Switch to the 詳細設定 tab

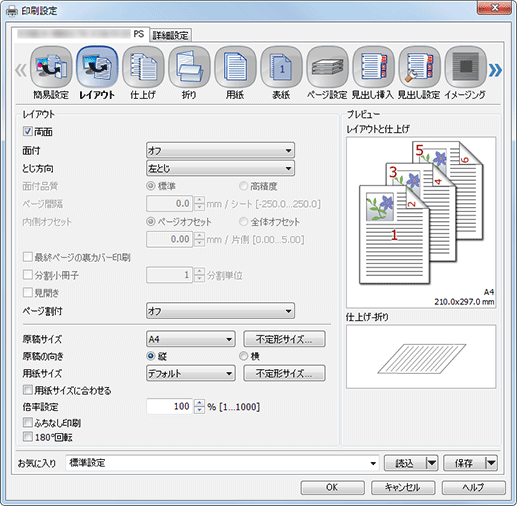[171, 35]
